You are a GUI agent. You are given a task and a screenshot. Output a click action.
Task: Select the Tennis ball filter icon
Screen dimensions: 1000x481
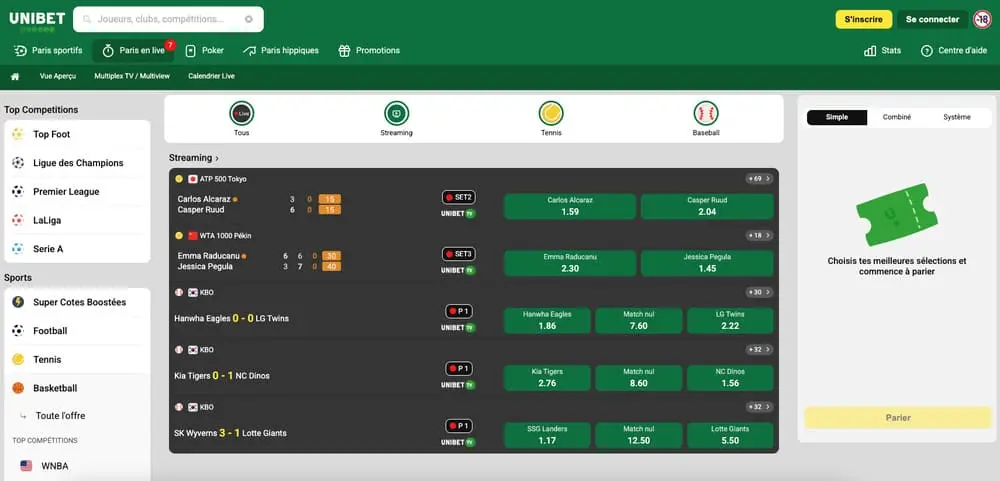point(551,113)
